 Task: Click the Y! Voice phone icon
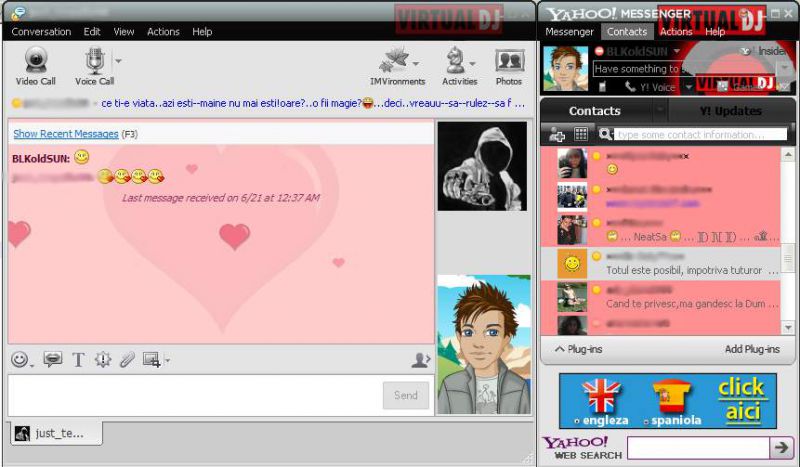[630, 87]
